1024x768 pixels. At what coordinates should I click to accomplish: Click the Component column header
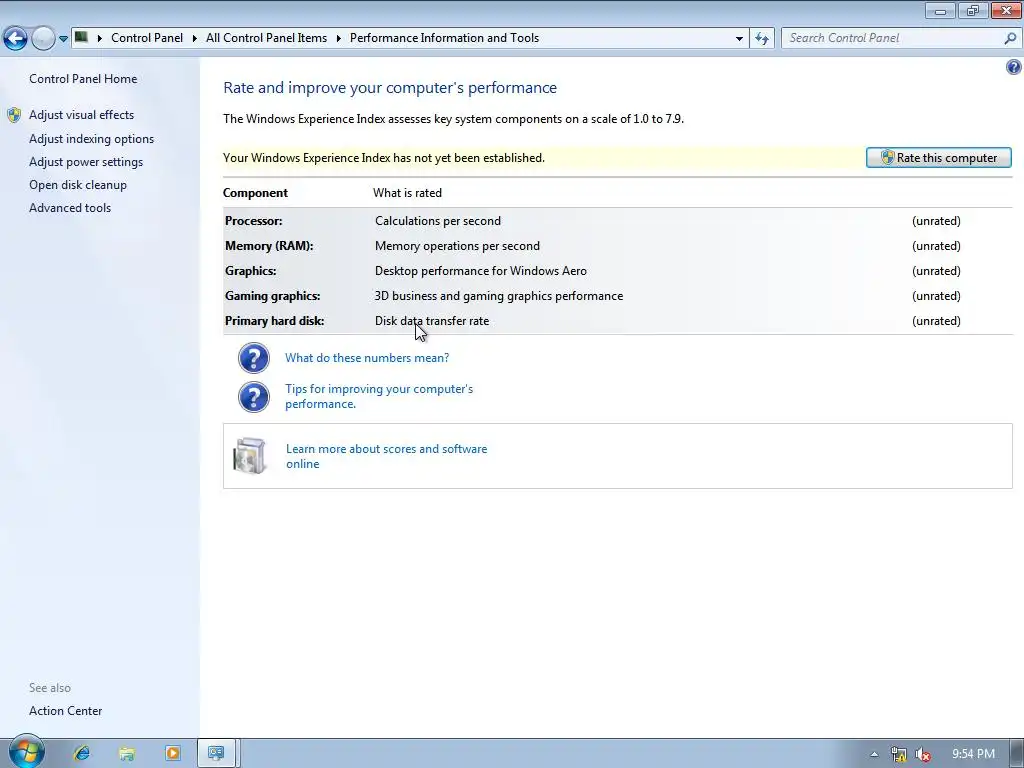pyautogui.click(x=255, y=193)
